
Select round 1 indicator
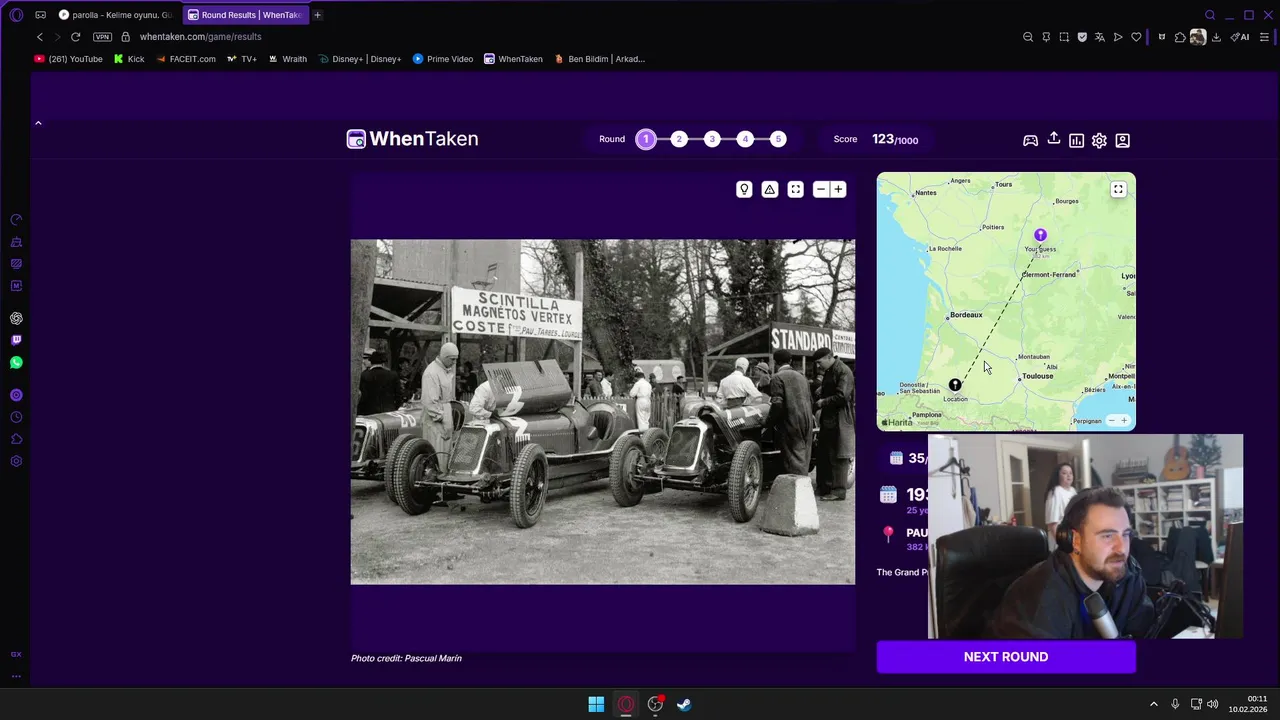(646, 139)
